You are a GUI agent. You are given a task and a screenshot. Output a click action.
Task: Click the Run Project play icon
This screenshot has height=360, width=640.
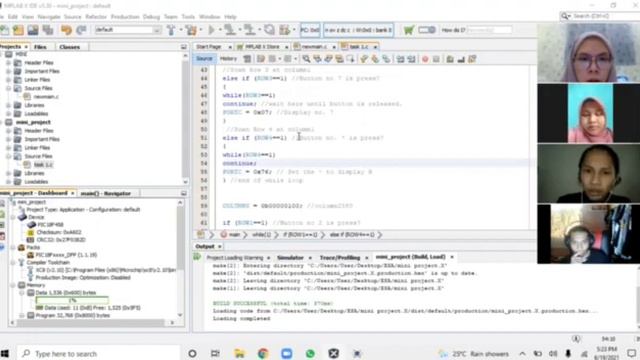click(211, 30)
